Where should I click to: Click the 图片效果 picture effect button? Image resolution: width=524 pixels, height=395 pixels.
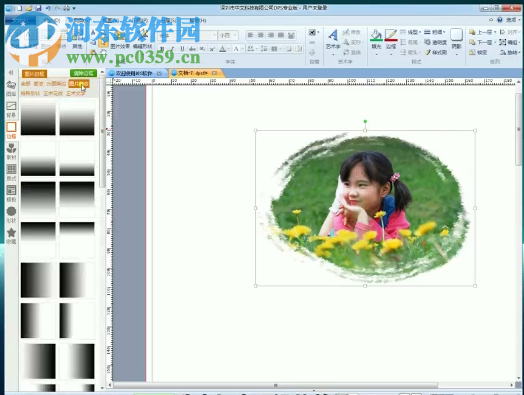click(120, 40)
